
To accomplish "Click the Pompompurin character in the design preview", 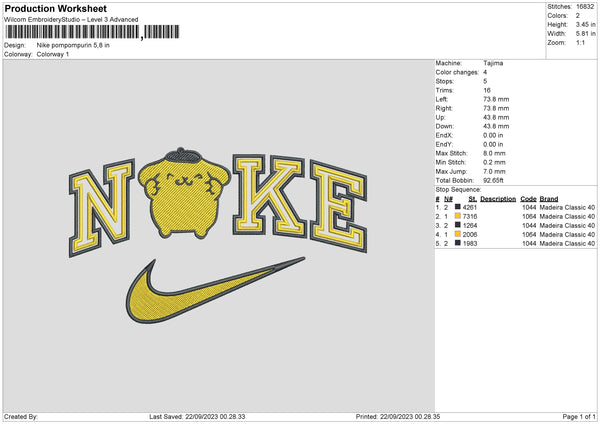I will pos(184,193).
